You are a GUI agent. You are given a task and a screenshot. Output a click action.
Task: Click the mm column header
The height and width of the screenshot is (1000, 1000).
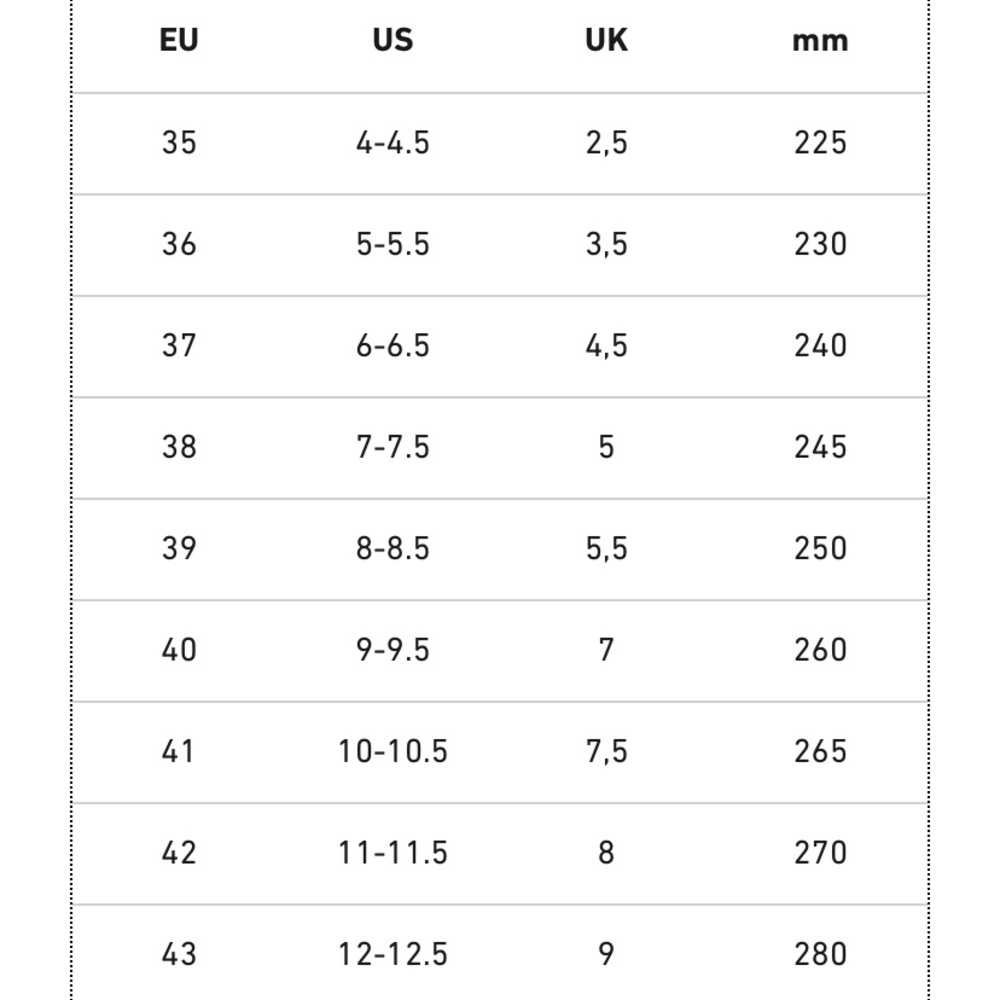point(820,41)
